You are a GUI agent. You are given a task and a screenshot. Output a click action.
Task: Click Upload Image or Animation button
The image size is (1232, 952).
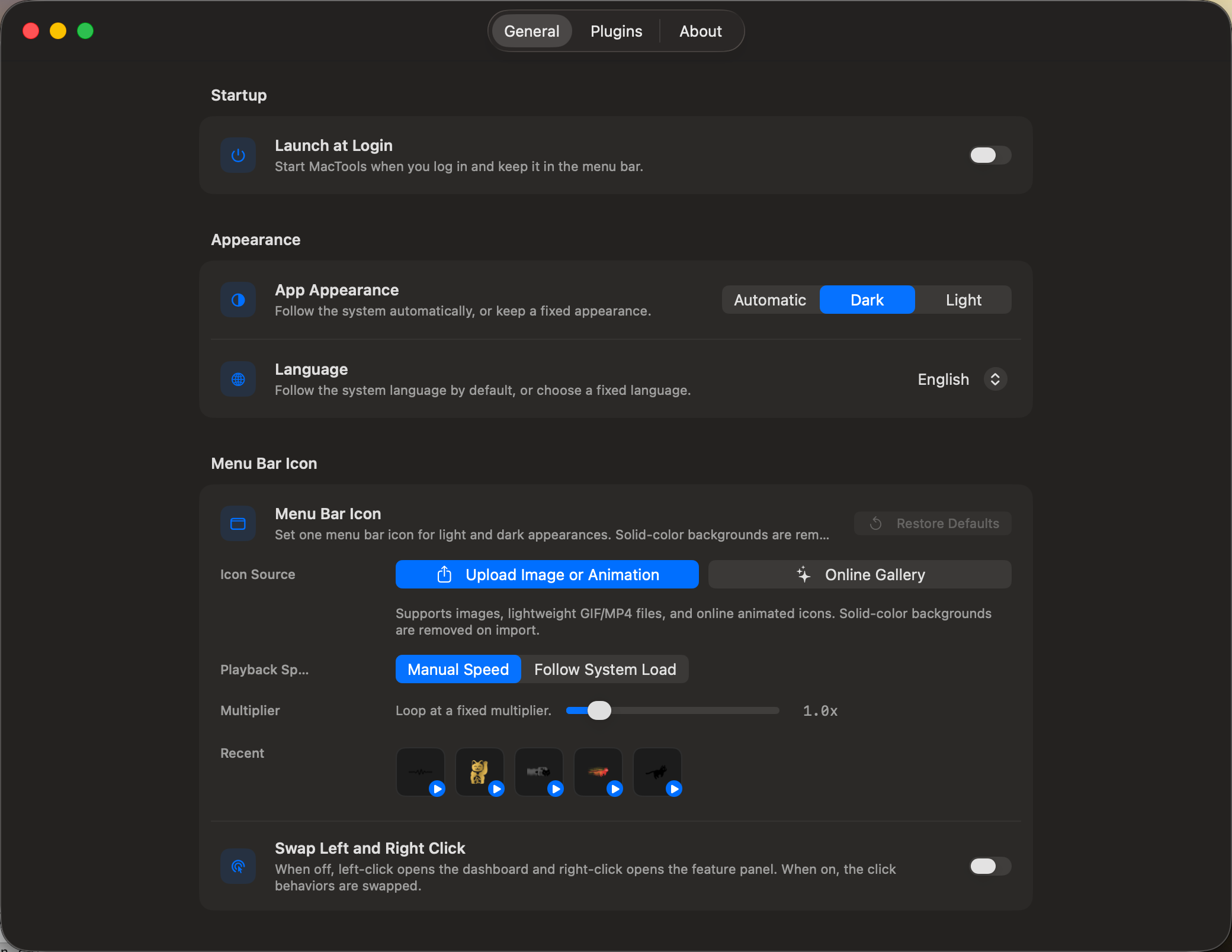click(547, 574)
